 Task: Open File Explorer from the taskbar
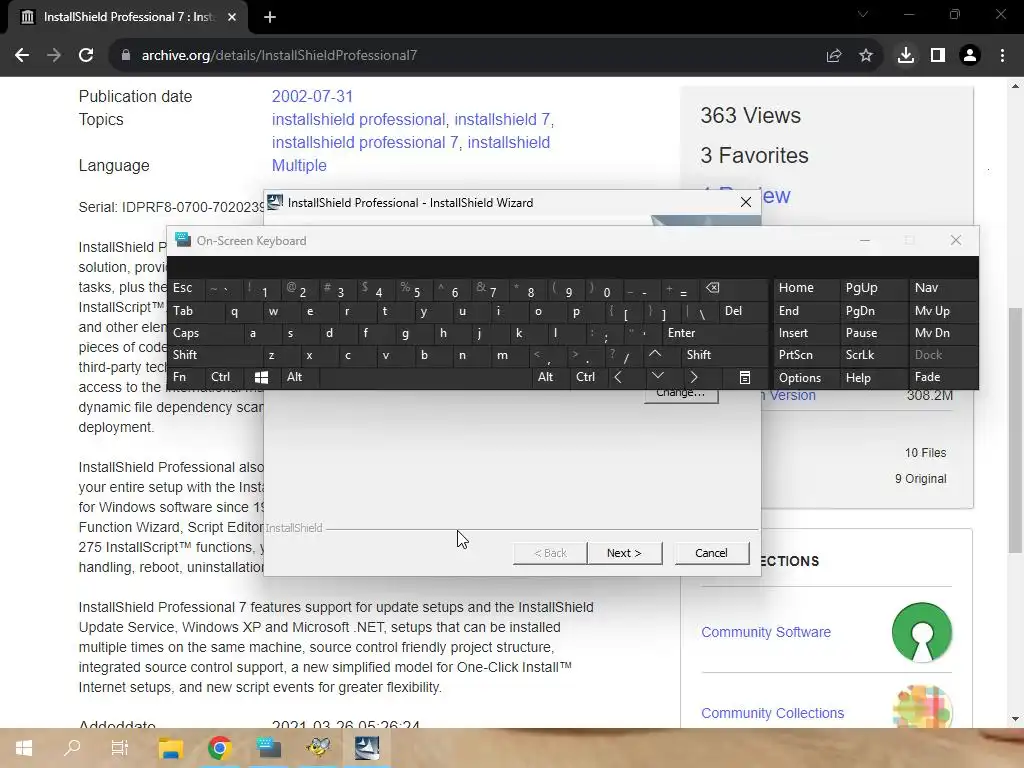coord(170,748)
